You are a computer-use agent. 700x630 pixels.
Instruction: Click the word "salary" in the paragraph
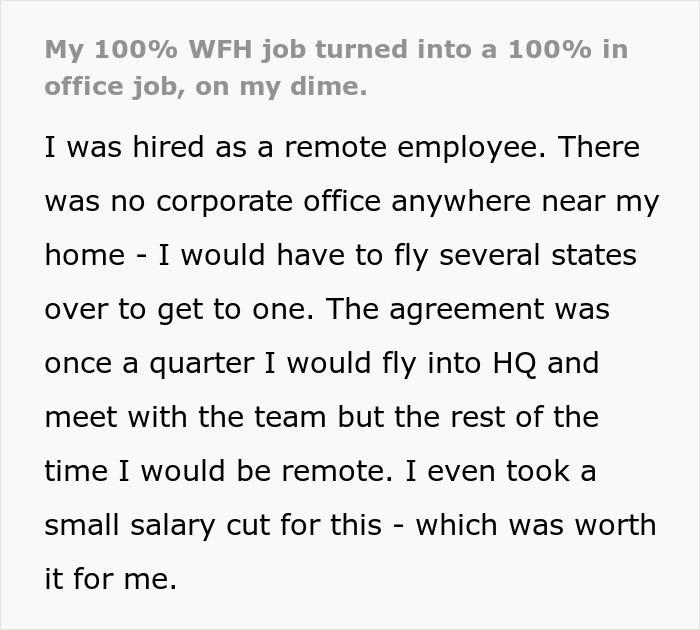coord(173,526)
